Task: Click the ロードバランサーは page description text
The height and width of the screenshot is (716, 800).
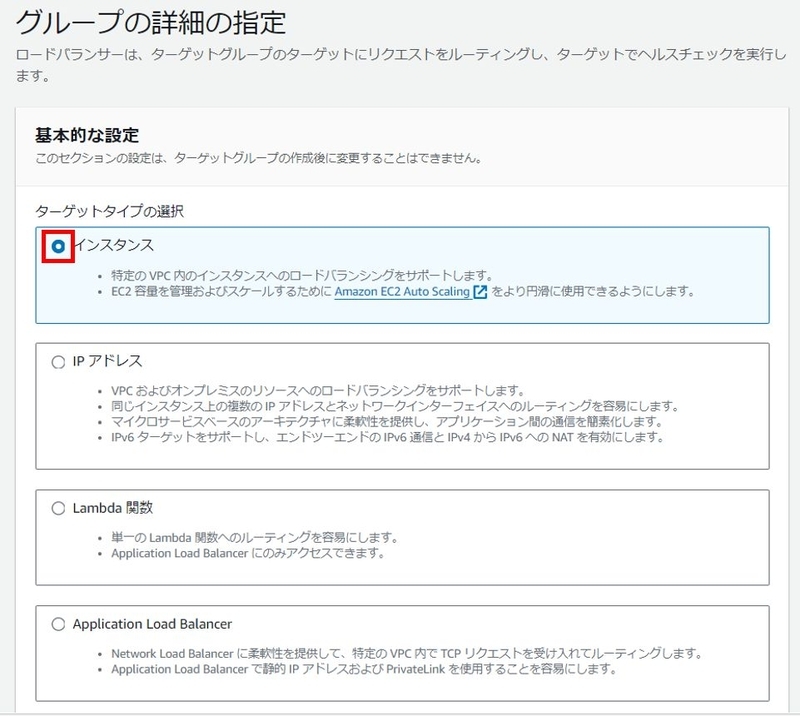Action: click(401, 65)
